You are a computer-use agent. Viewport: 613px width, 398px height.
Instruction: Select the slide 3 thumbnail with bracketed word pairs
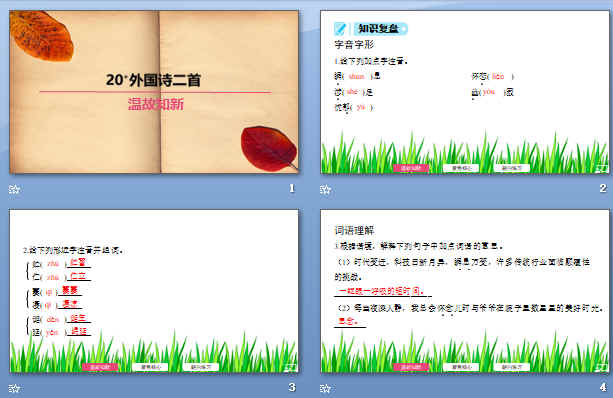pos(154,291)
